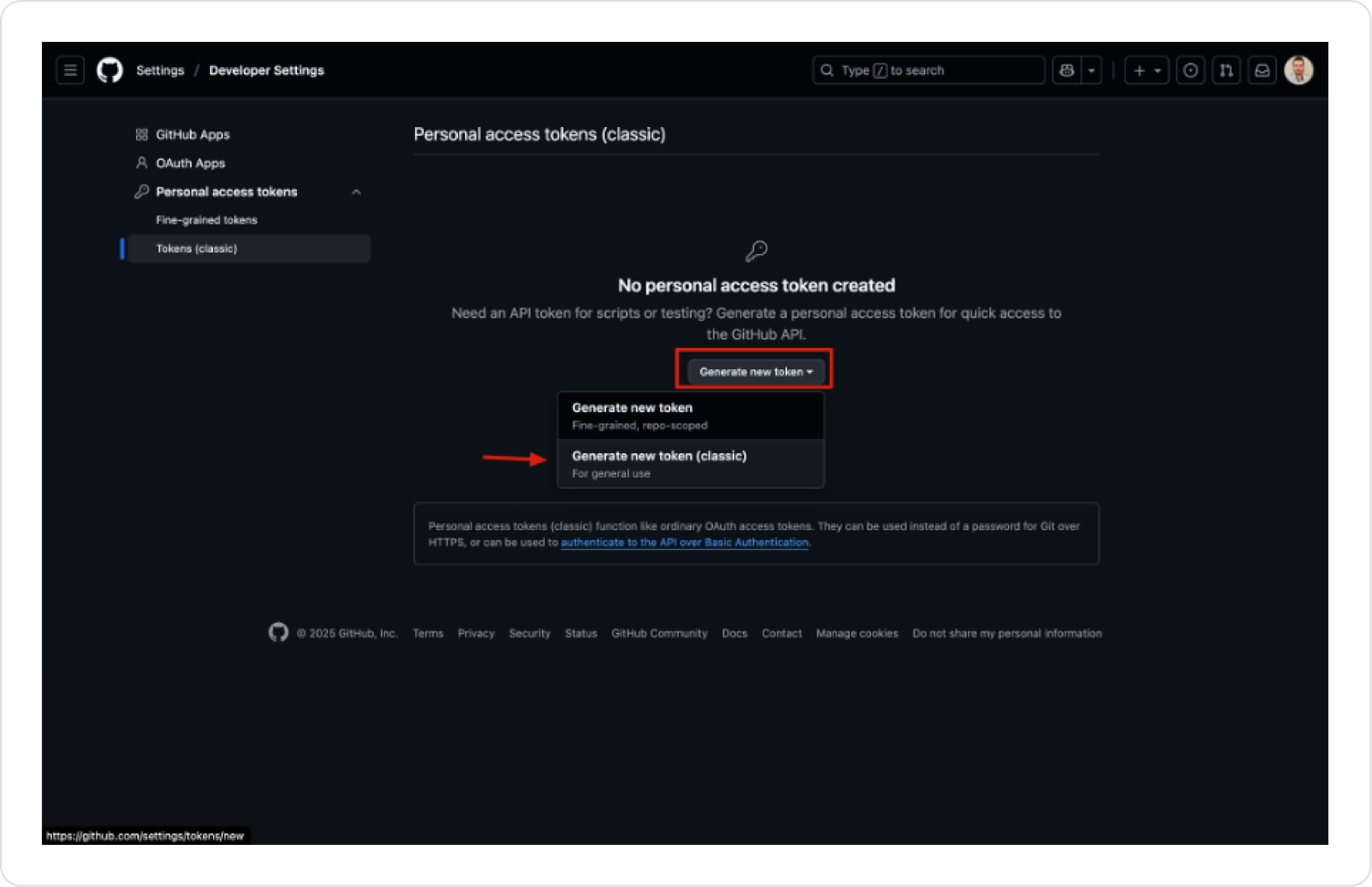The height and width of the screenshot is (887, 1372).
Task: Go to the Settings breadcrumb
Action: pyautogui.click(x=160, y=71)
